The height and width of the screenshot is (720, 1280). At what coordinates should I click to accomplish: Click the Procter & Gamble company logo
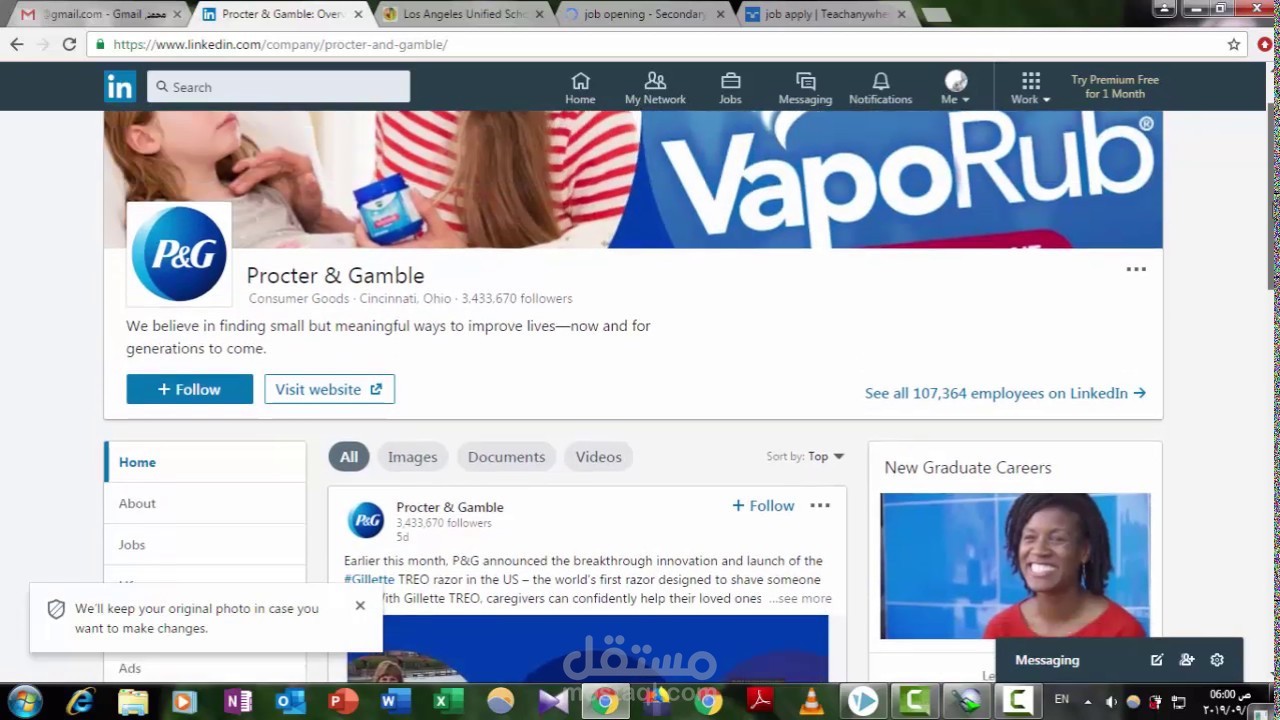coord(179,254)
